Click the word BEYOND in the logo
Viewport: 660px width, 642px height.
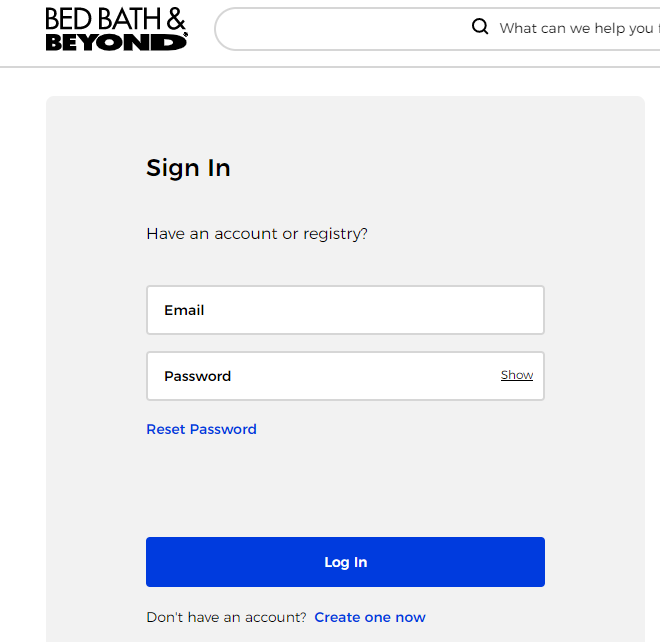[x=115, y=41]
